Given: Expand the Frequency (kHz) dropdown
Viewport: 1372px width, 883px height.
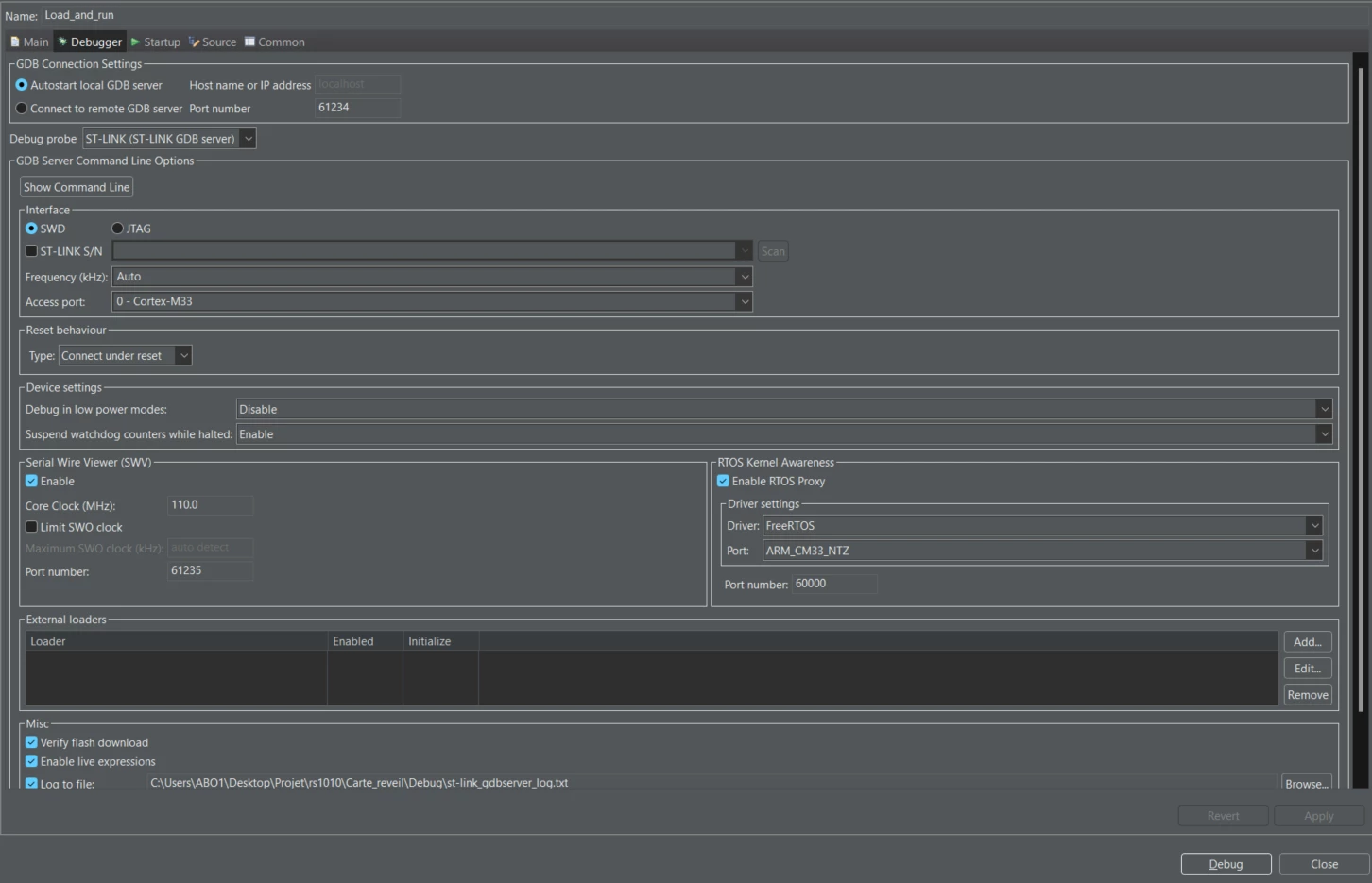Looking at the screenshot, I should click(x=432, y=277).
